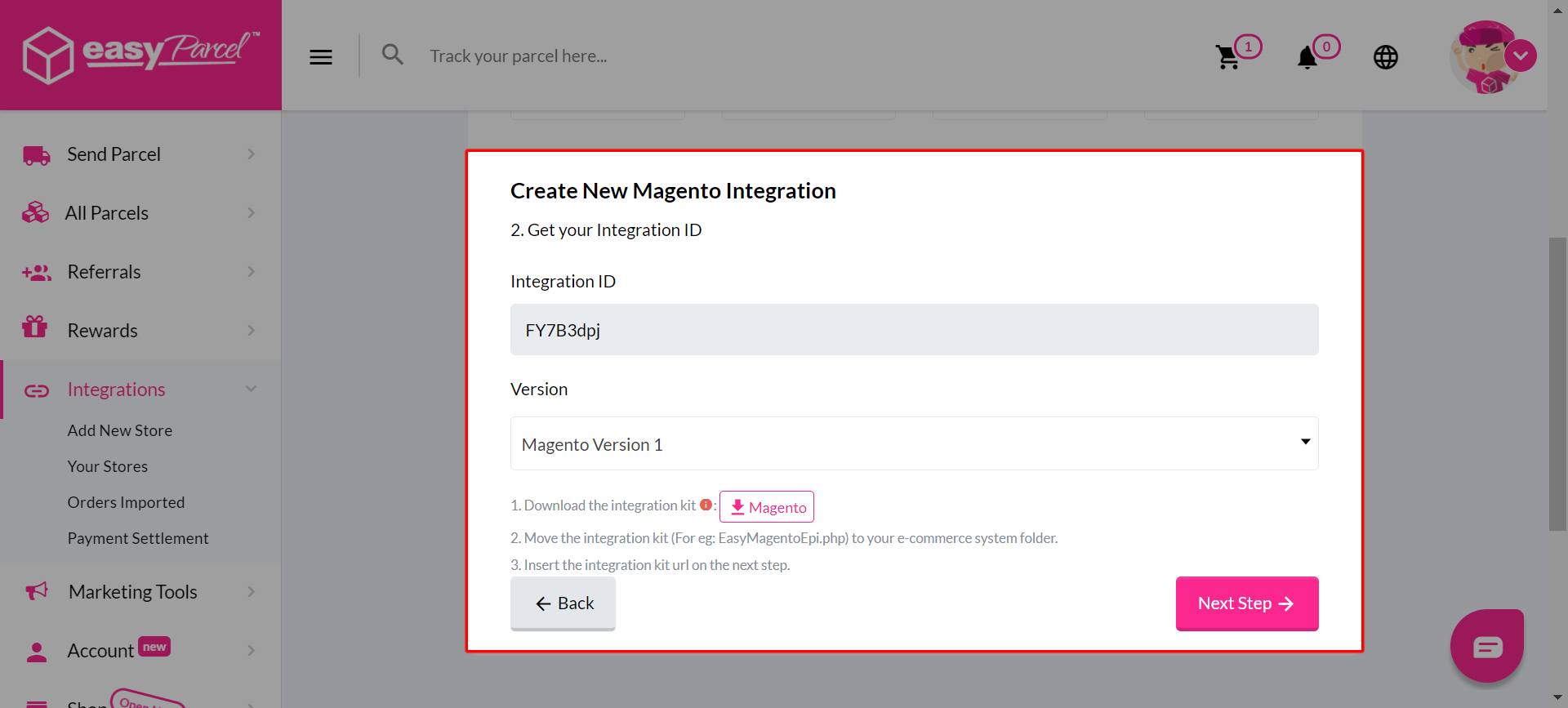Viewport: 1568px width, 708px height.
Task: Open the Send Parcel menu
Action: coord(140,154)
